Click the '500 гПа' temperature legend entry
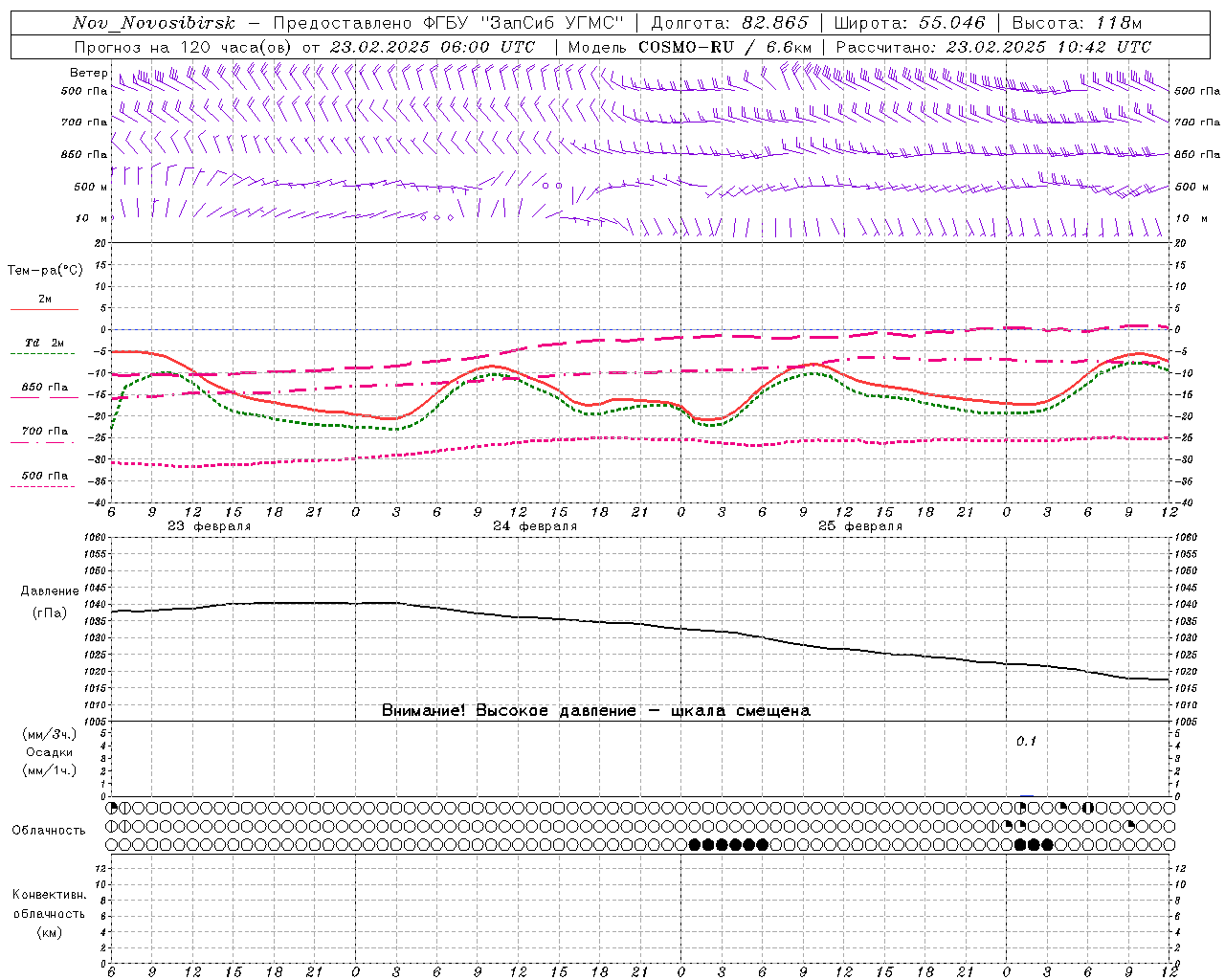 45,476
